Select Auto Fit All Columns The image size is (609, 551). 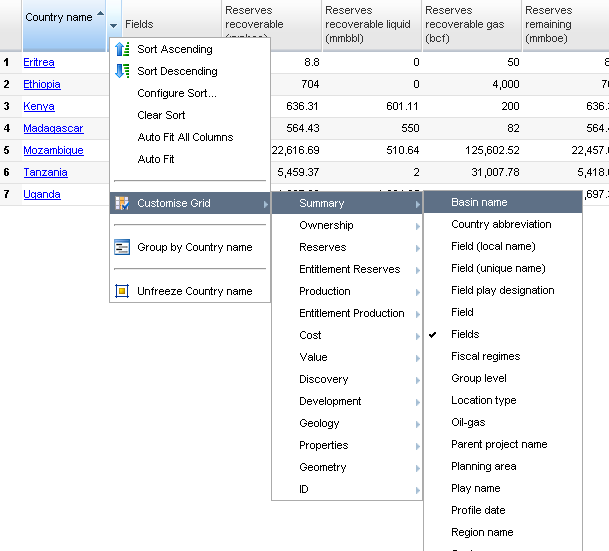[185, 137]
